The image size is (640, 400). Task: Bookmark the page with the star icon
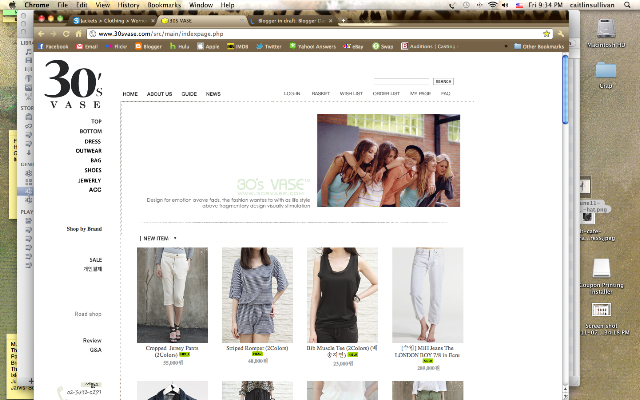546,34
